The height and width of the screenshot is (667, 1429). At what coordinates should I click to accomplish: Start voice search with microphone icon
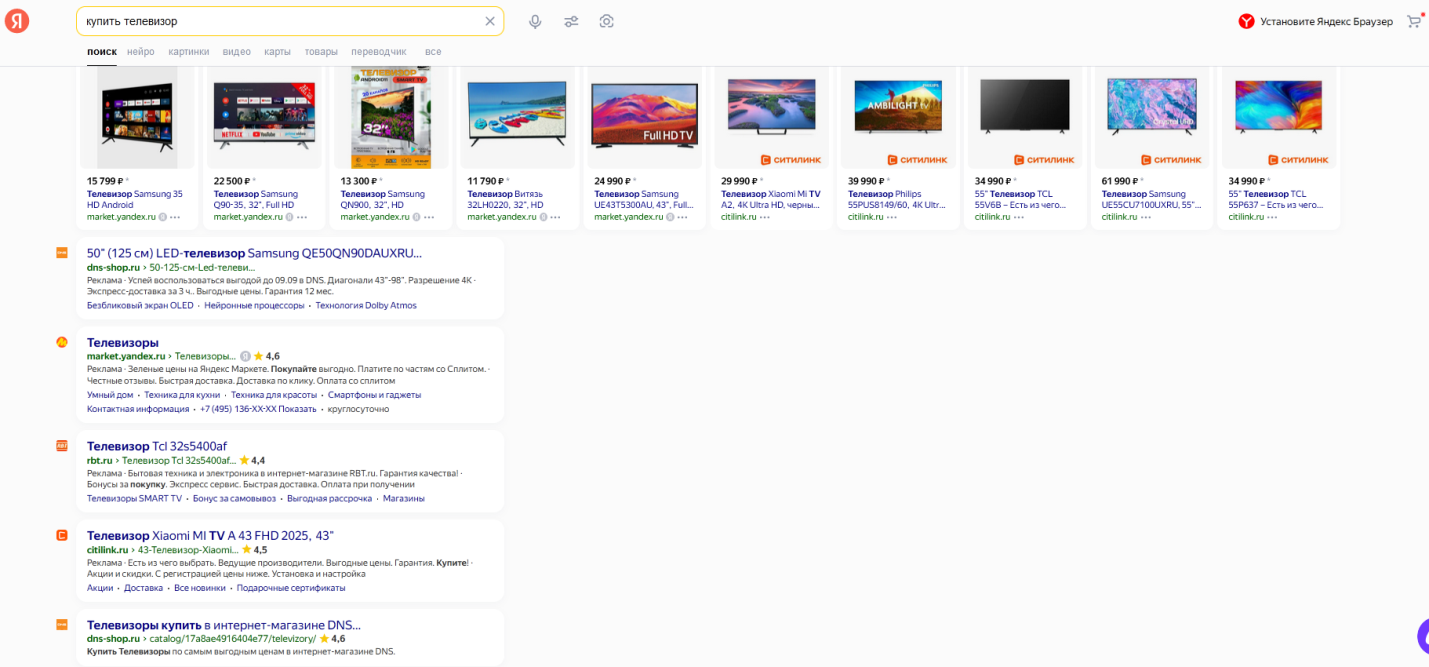click(536, 21)
